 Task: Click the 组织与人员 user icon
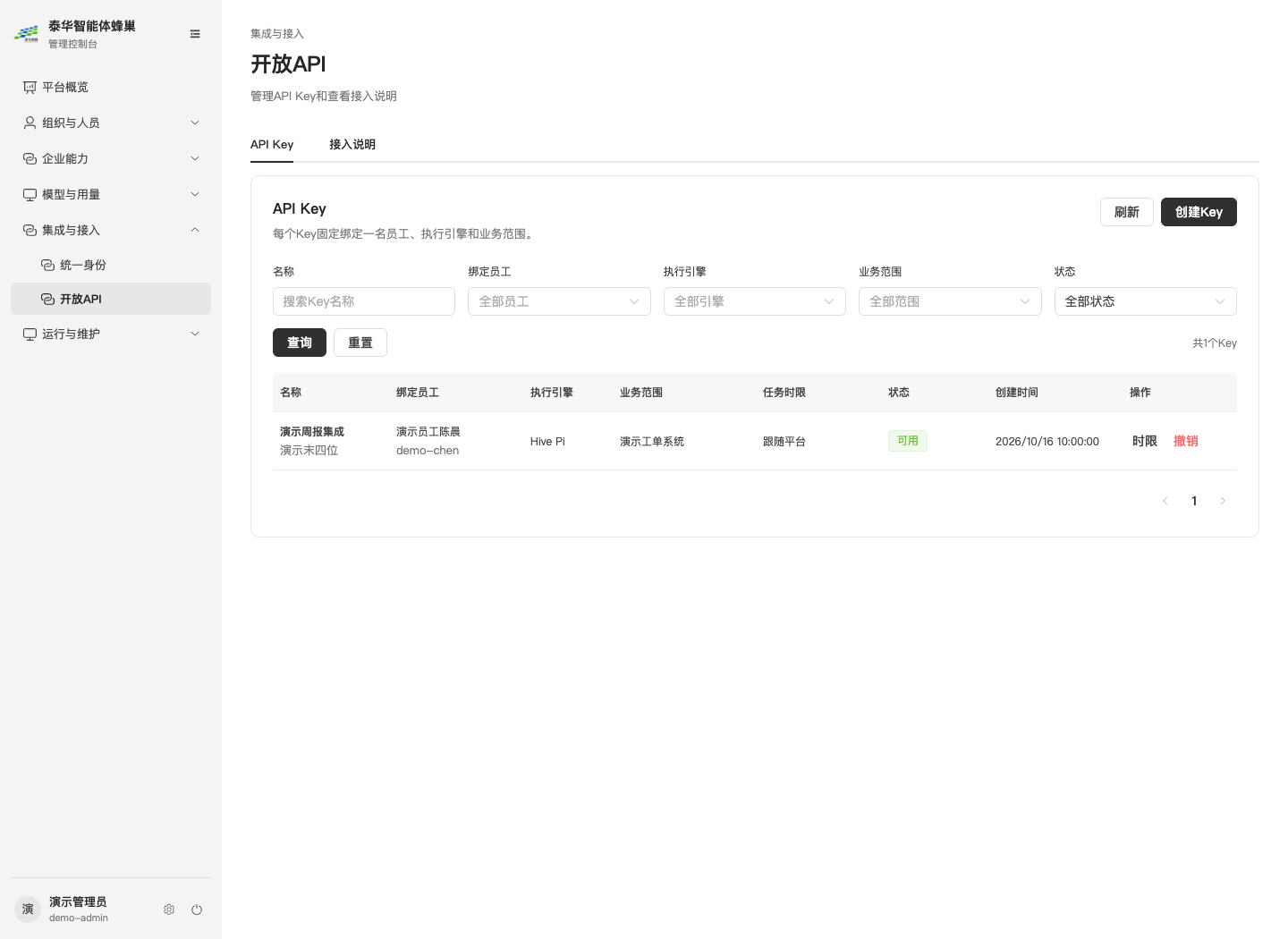tap(30, 123)
